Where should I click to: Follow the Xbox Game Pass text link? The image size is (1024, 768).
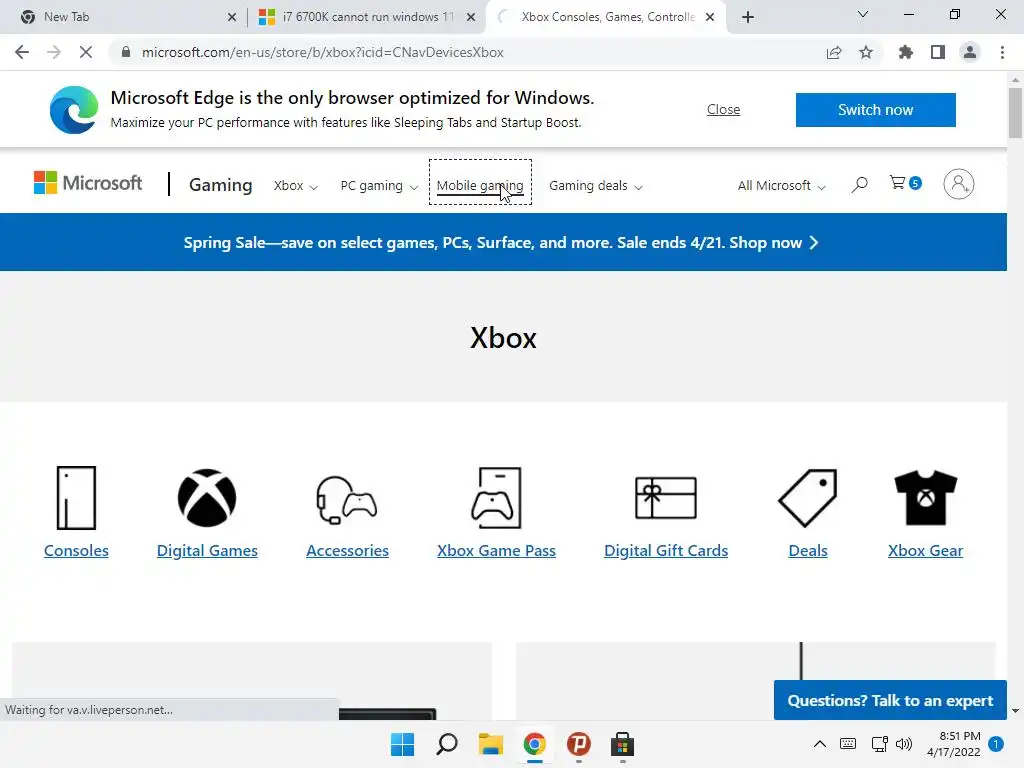tap(496, 551)
